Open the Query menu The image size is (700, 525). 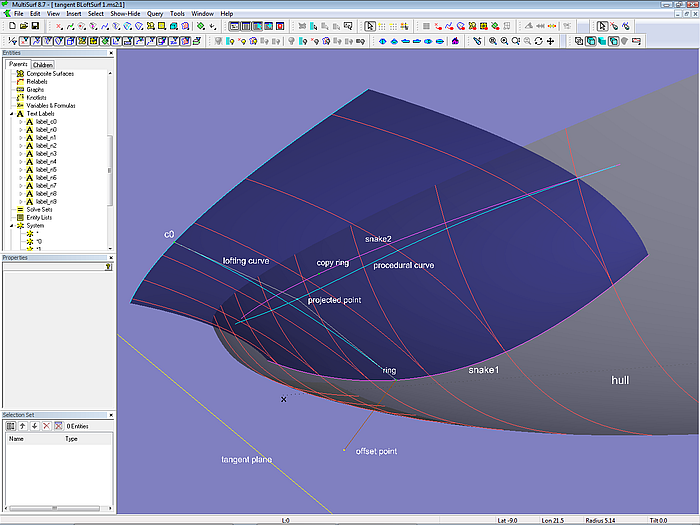pos(155,14)
